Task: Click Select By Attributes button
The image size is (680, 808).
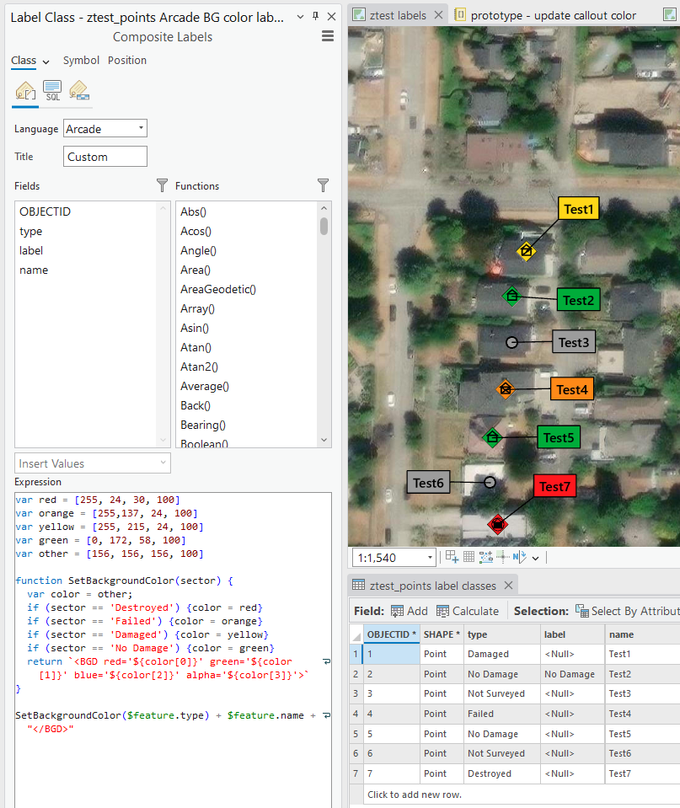Action: (x=627, y=611)
